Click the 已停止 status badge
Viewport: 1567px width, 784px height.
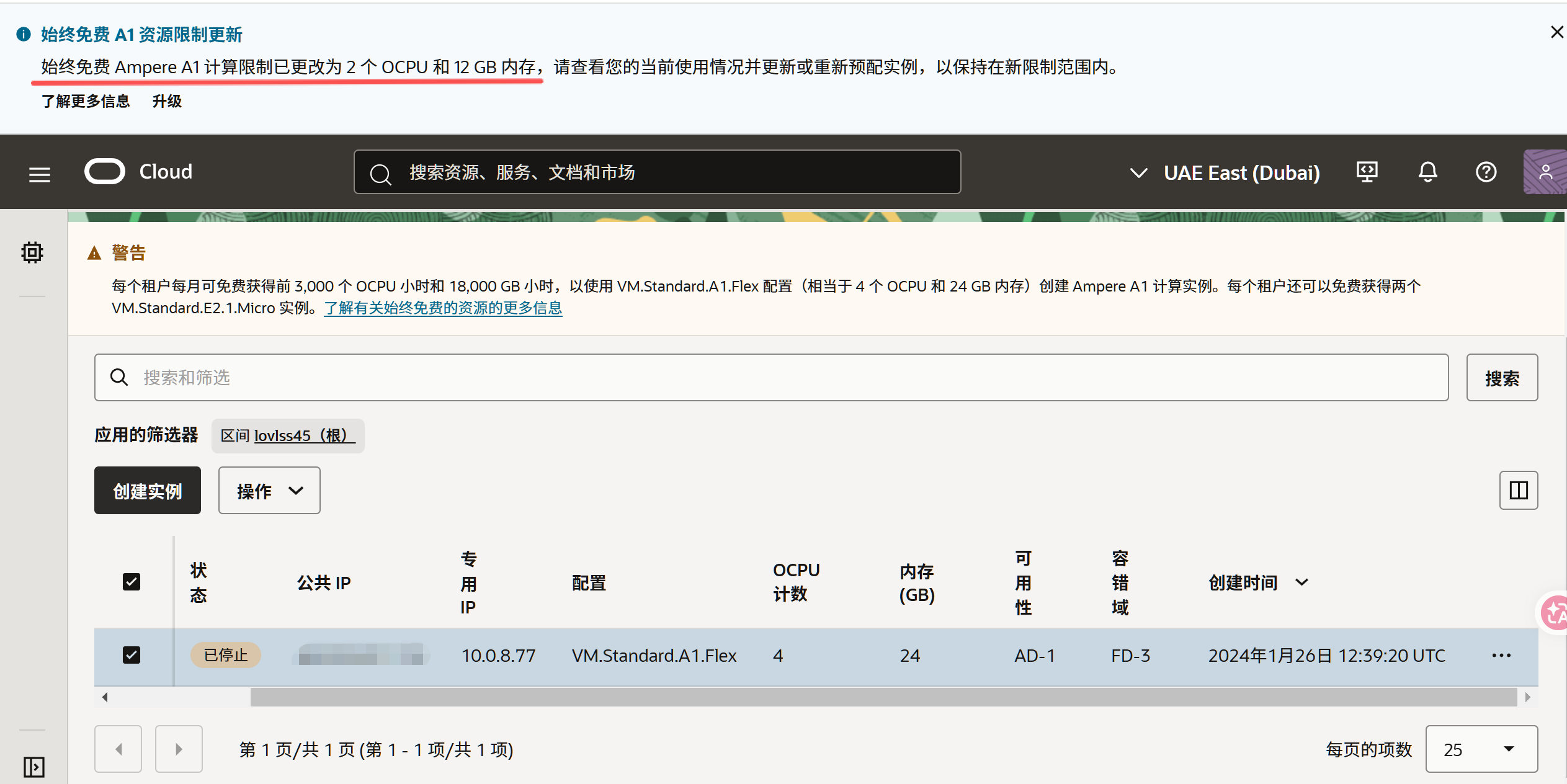pyautogui.click(x=225, y=655)
